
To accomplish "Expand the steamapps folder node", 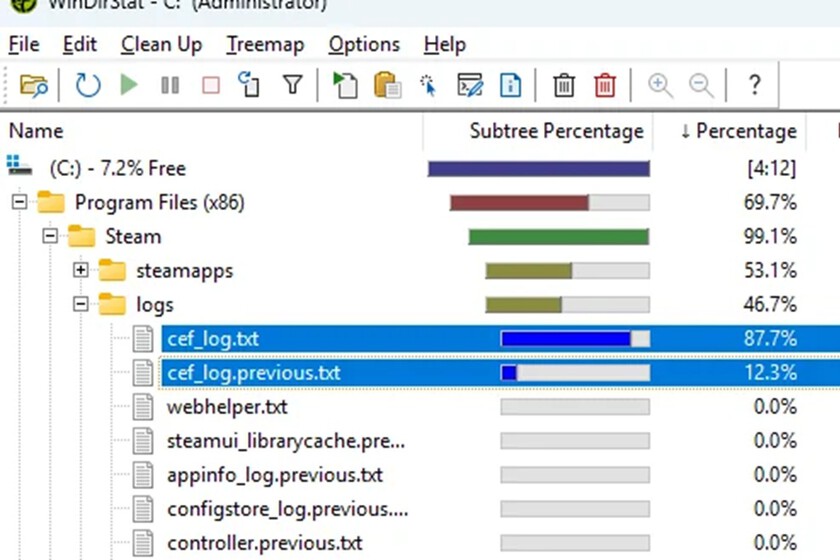I will 80,270.
